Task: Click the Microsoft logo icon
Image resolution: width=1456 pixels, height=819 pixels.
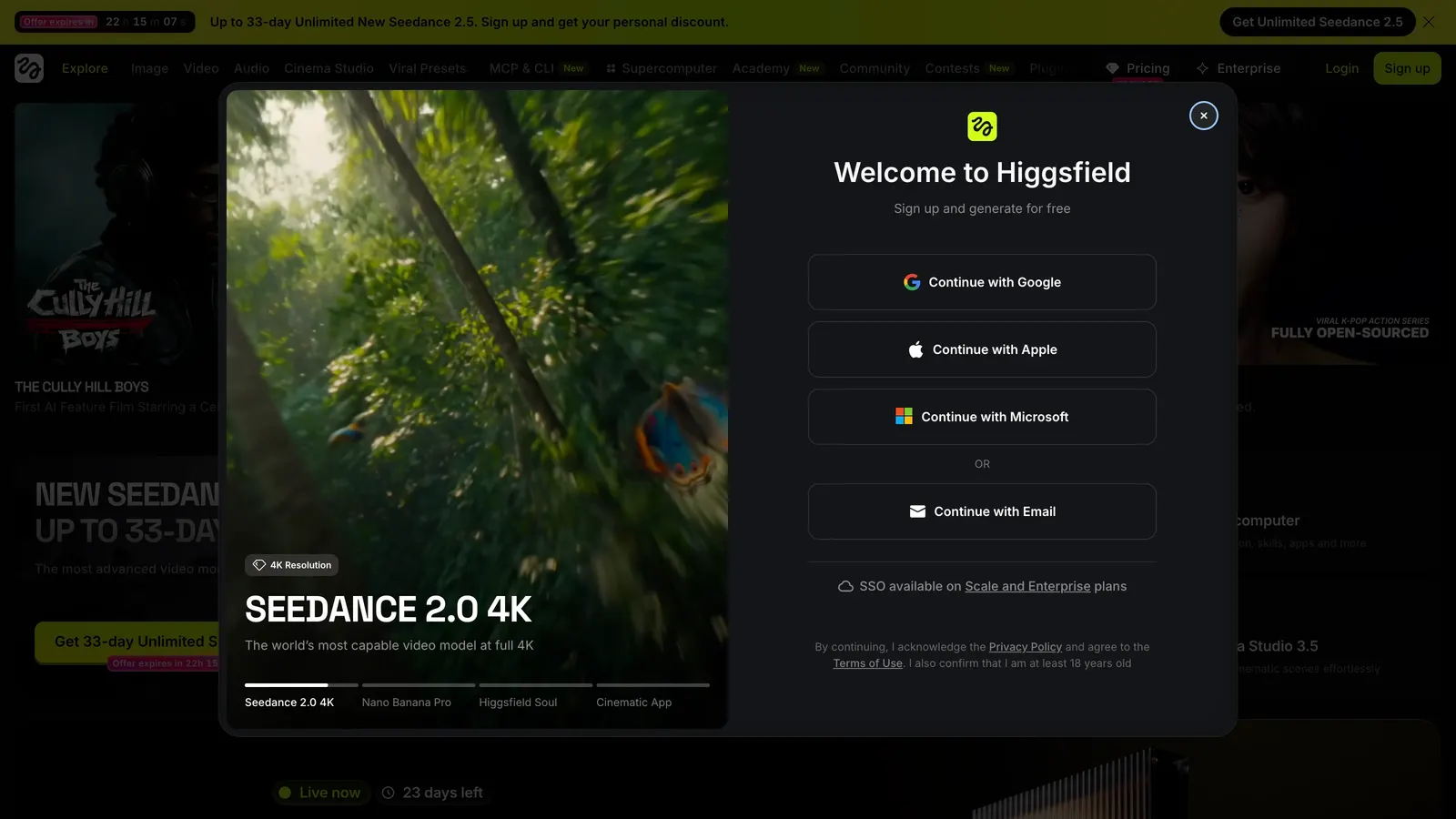Action: pos(904,417)
